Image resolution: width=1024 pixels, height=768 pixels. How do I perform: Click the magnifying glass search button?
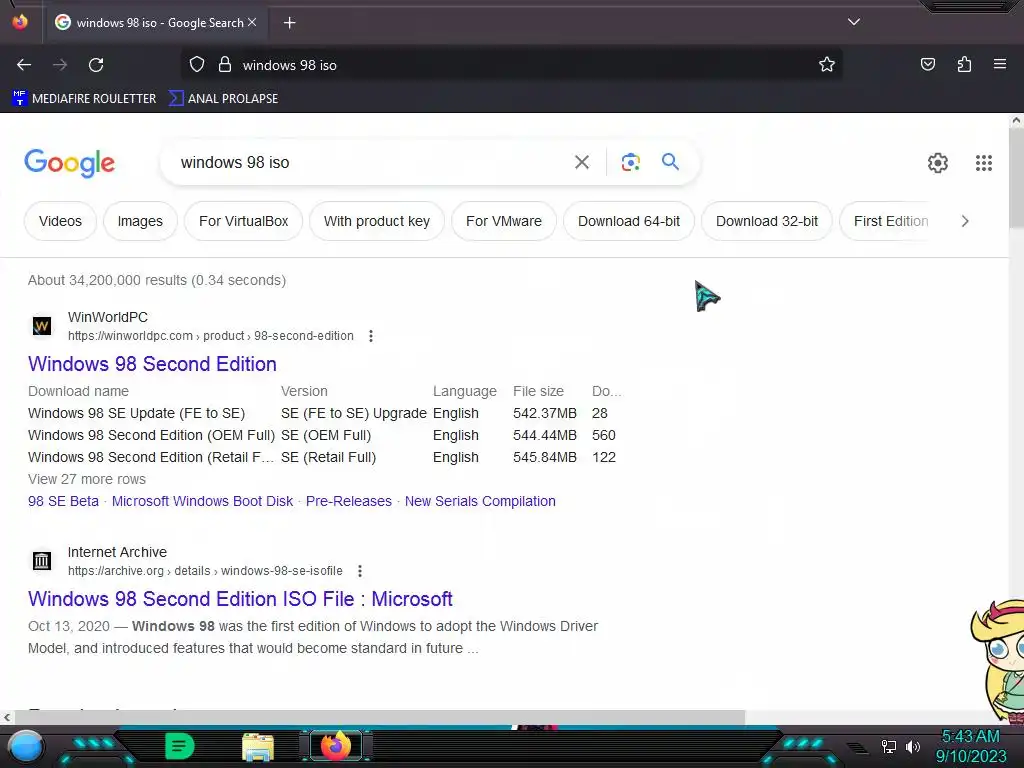(x=670, y=162)
